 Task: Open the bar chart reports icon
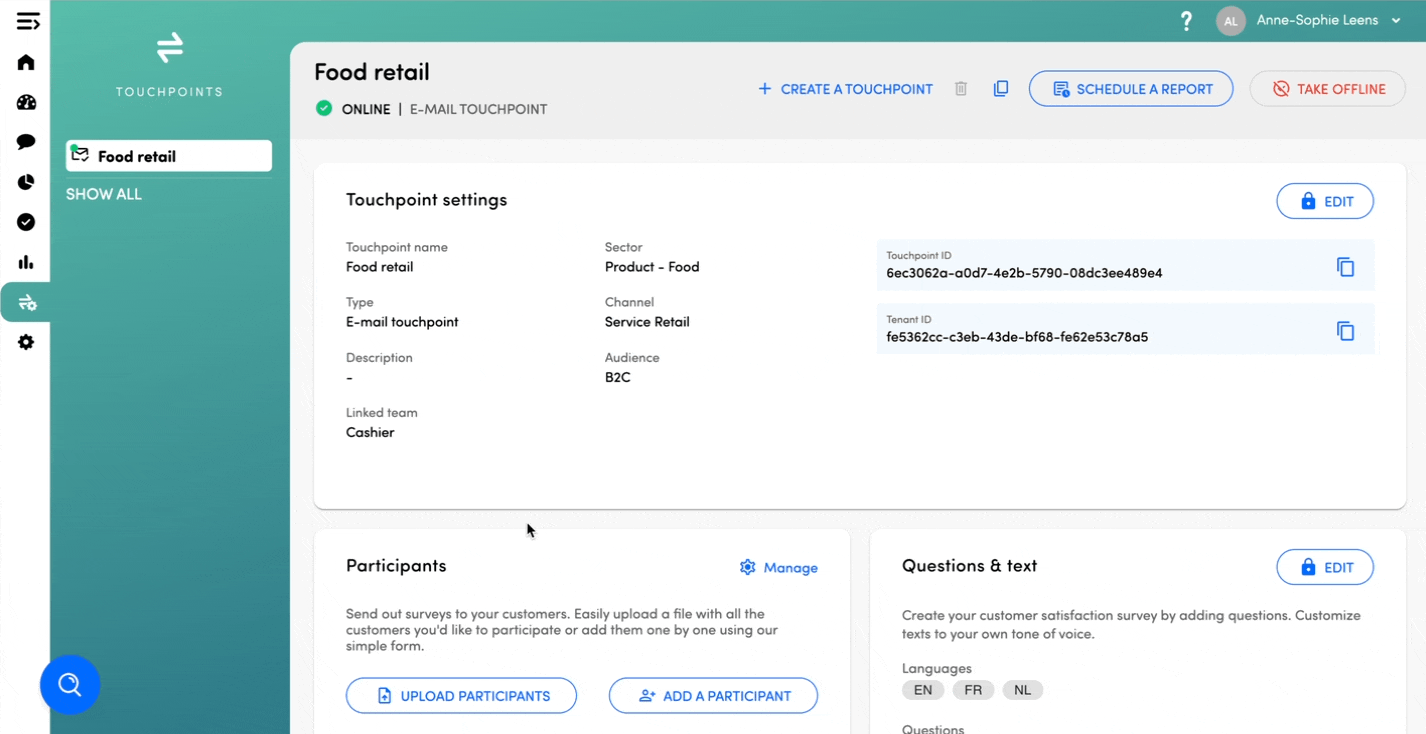[26, 262]
